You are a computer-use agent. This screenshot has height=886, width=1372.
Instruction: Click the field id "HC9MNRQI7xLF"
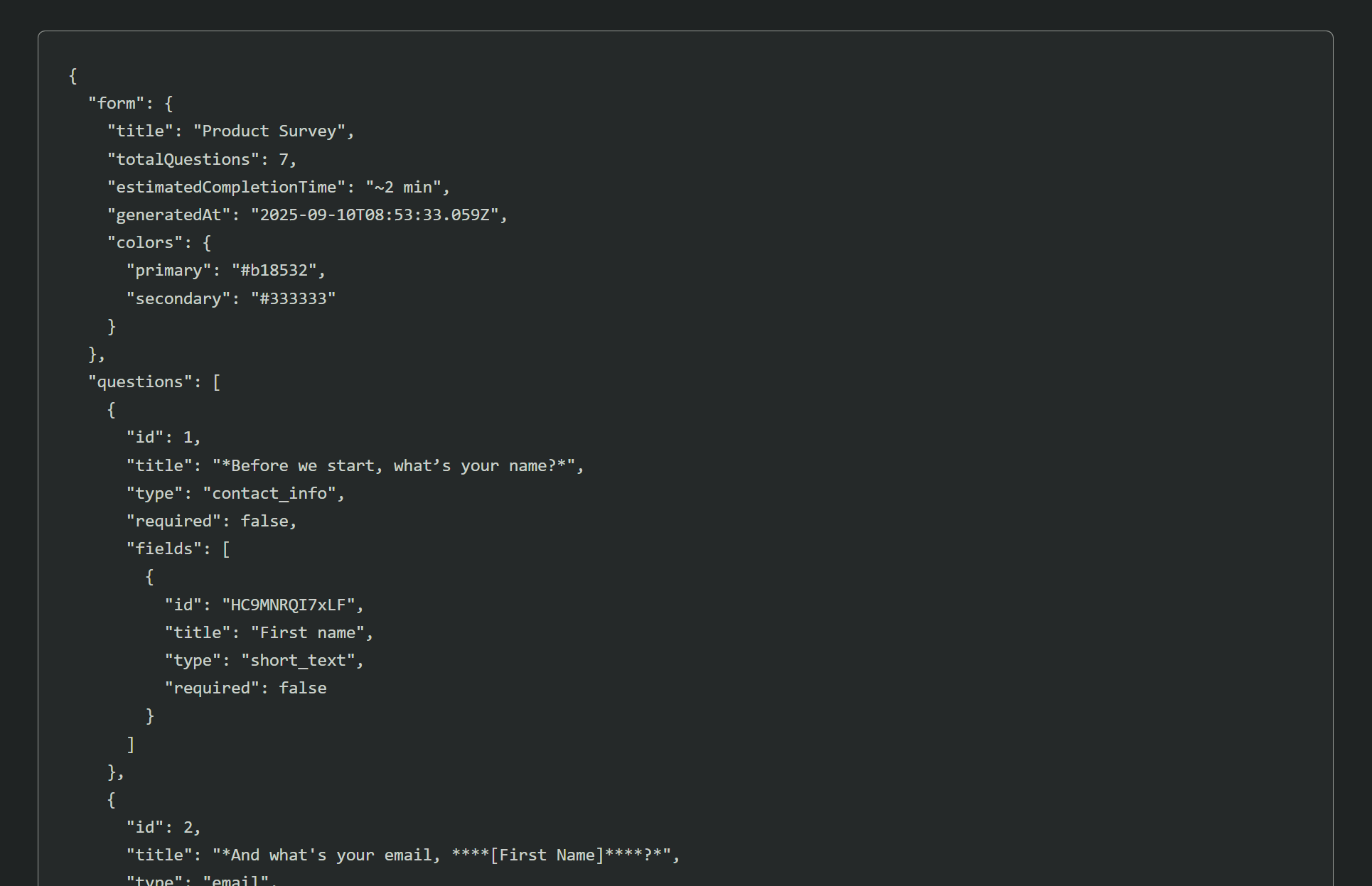tap(288, 605)
